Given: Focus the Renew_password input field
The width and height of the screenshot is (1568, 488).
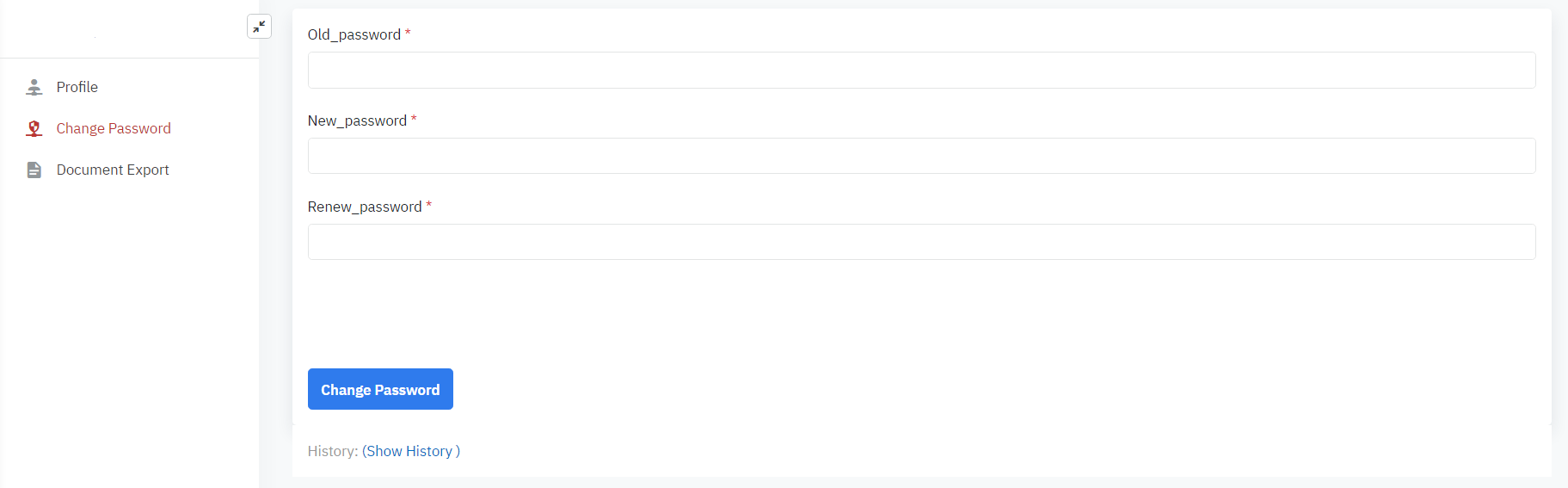Looking at the screenshot, I should tap(921, 242).
